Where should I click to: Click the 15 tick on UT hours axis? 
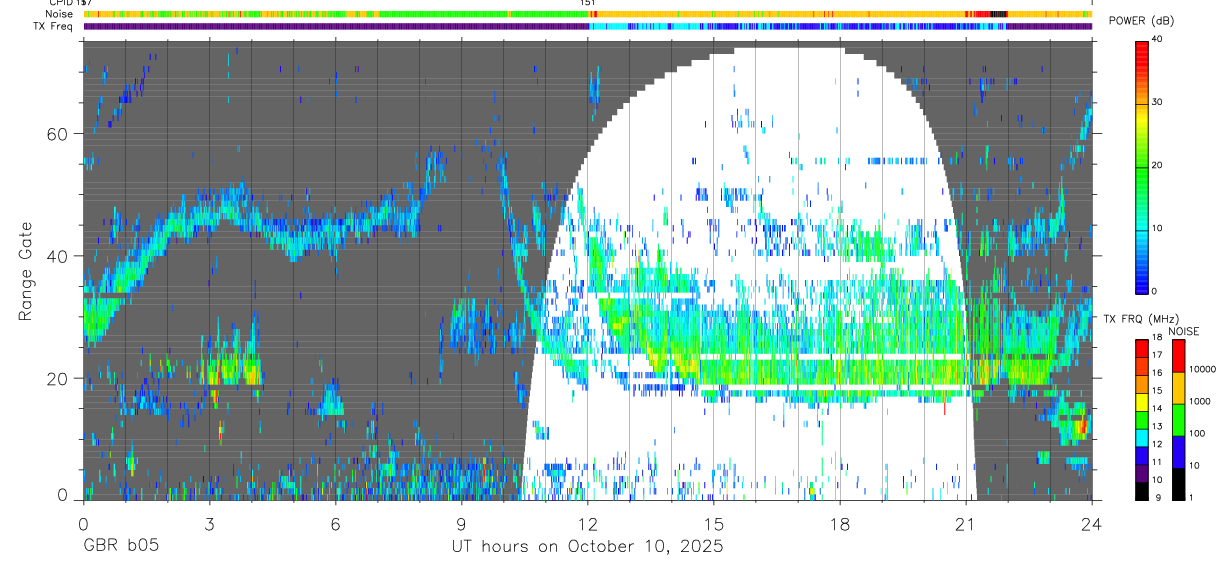713,523
